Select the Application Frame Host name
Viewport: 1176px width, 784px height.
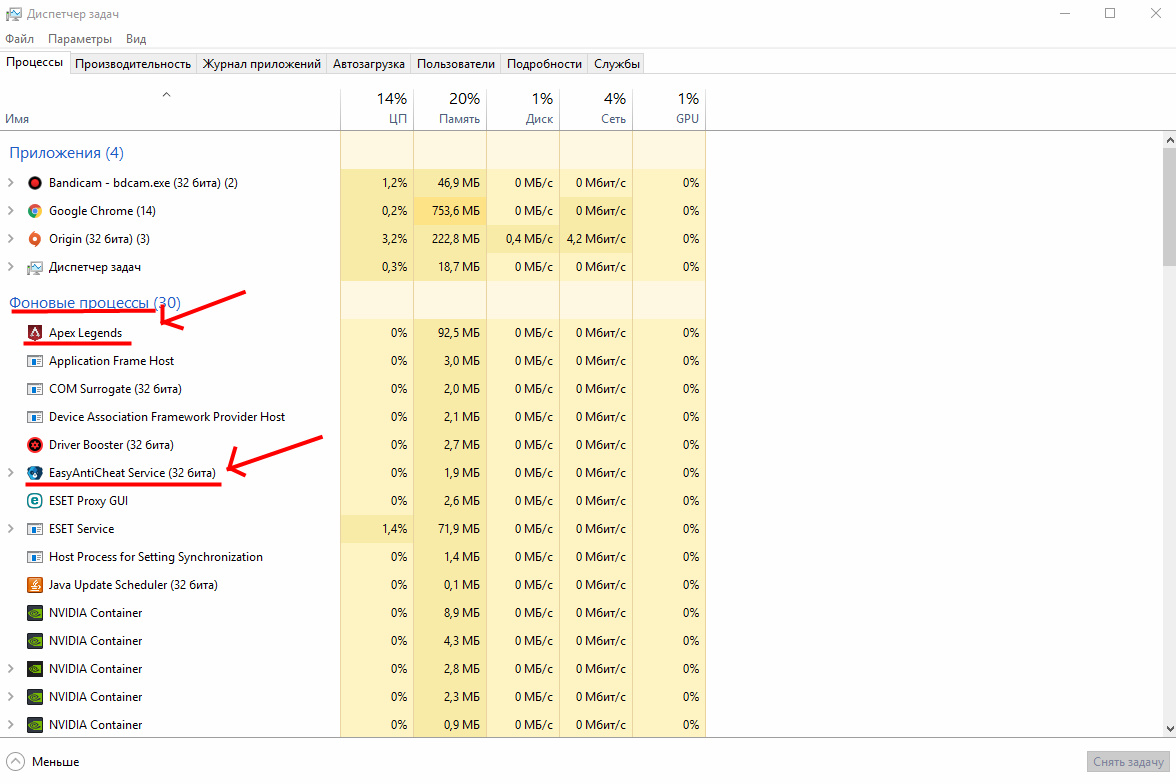[x=111, y=361]
